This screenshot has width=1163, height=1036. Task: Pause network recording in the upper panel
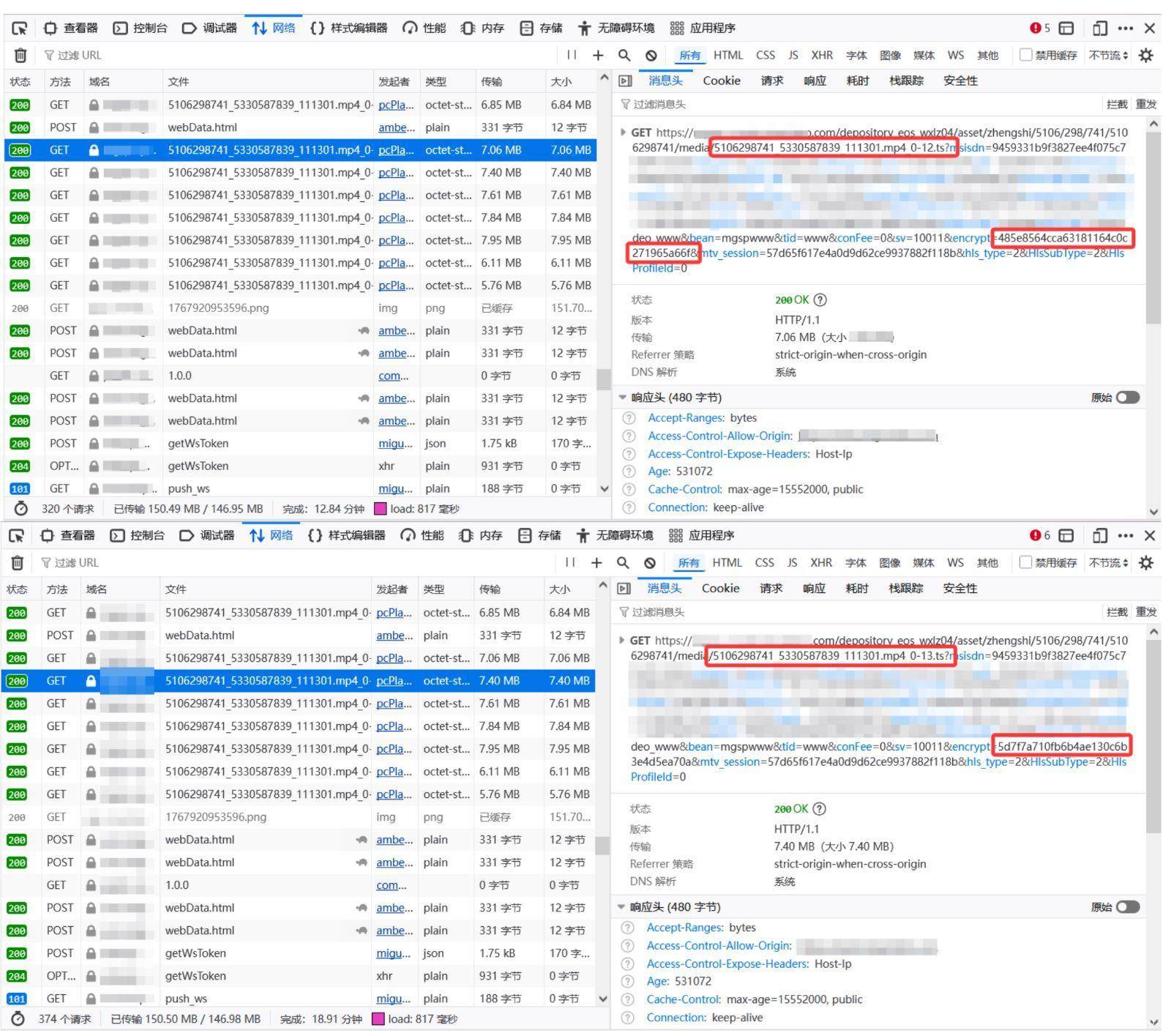click(572, 55)
